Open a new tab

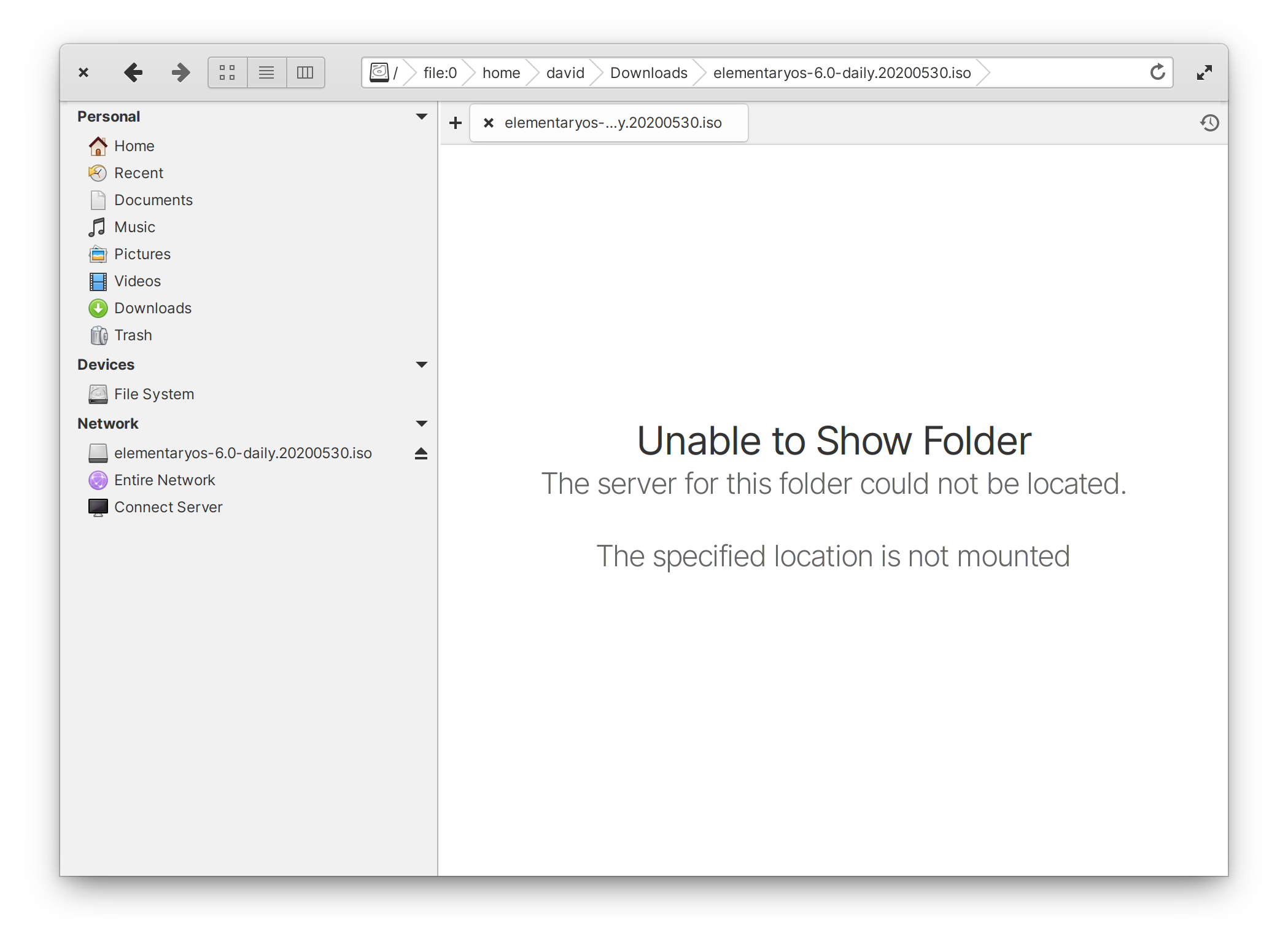coord(455,123)
